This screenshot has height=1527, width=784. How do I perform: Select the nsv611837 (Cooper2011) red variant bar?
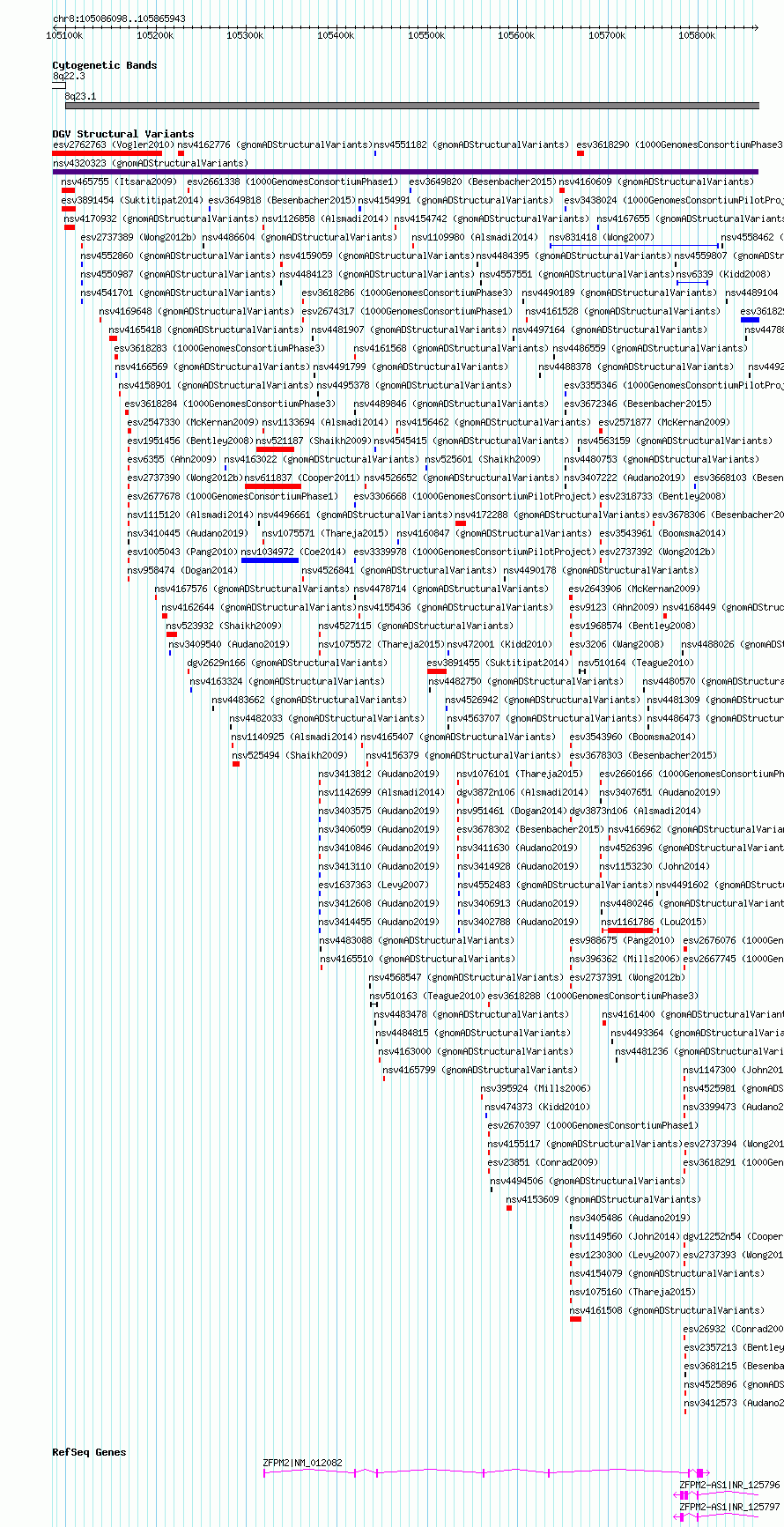[x=272, y=486]
